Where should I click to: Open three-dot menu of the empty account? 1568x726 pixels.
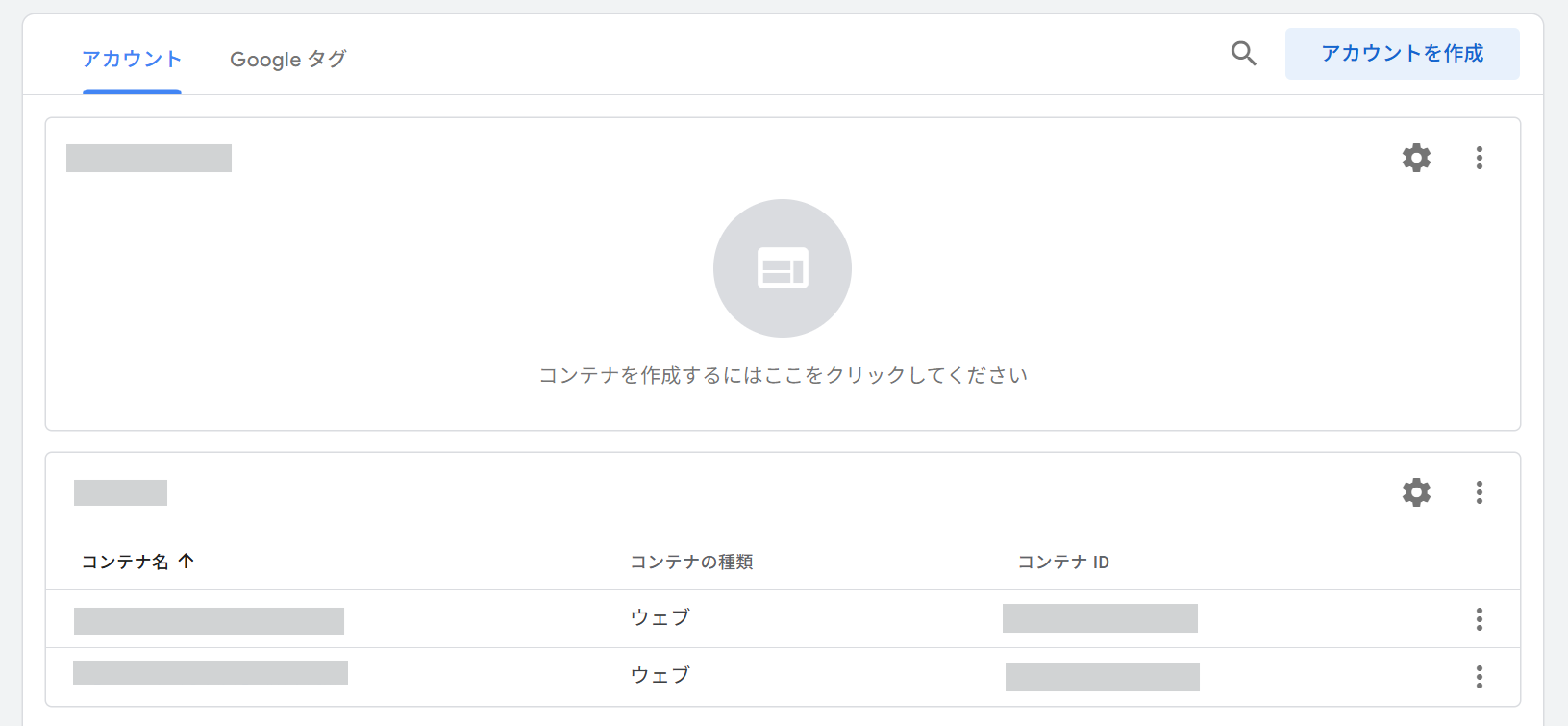click(1479, 158)
